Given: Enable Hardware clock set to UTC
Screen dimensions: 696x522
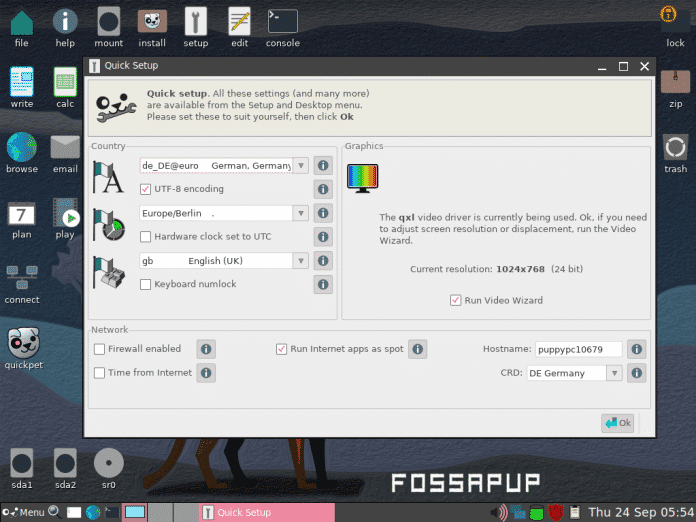Looking at the screenshot, I should point(146,237).
